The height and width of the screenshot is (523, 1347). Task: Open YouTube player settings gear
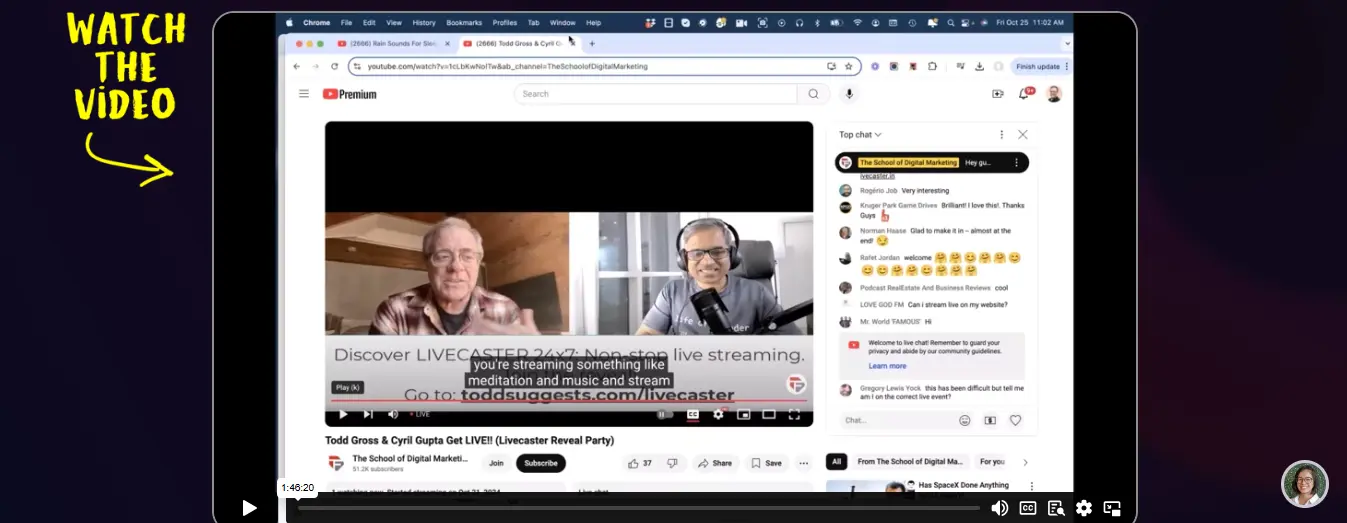pyautogui.click(x=718, y=414)
